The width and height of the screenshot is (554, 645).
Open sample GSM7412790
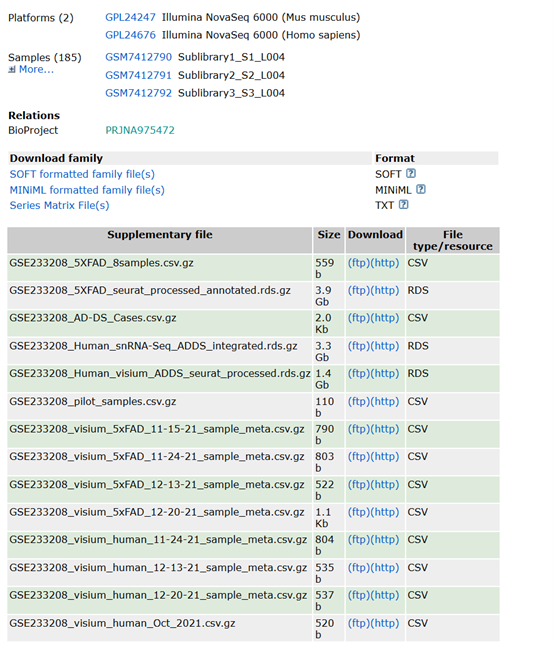tap(138, 57)
